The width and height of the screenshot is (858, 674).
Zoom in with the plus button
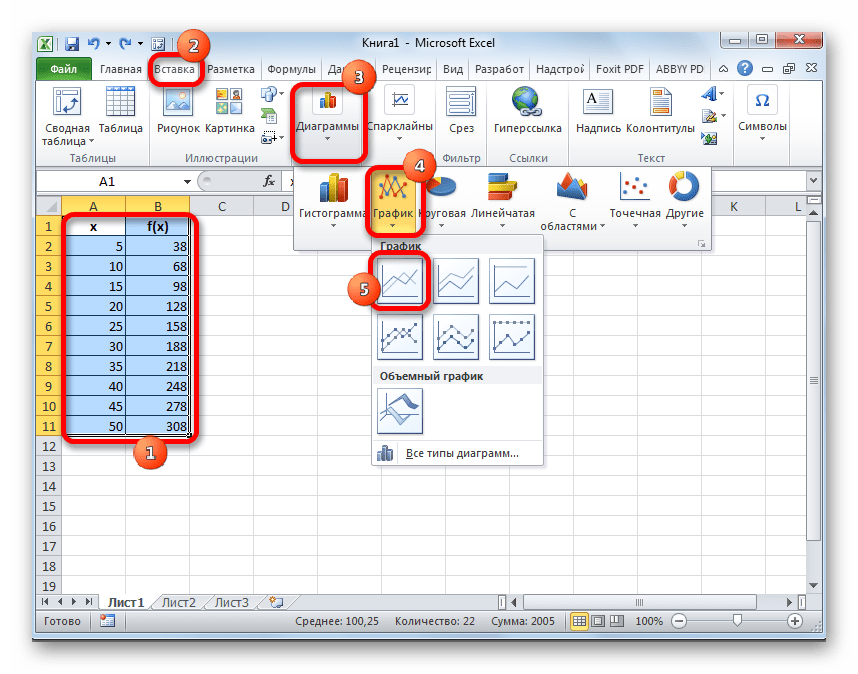(x=795, y=621)
